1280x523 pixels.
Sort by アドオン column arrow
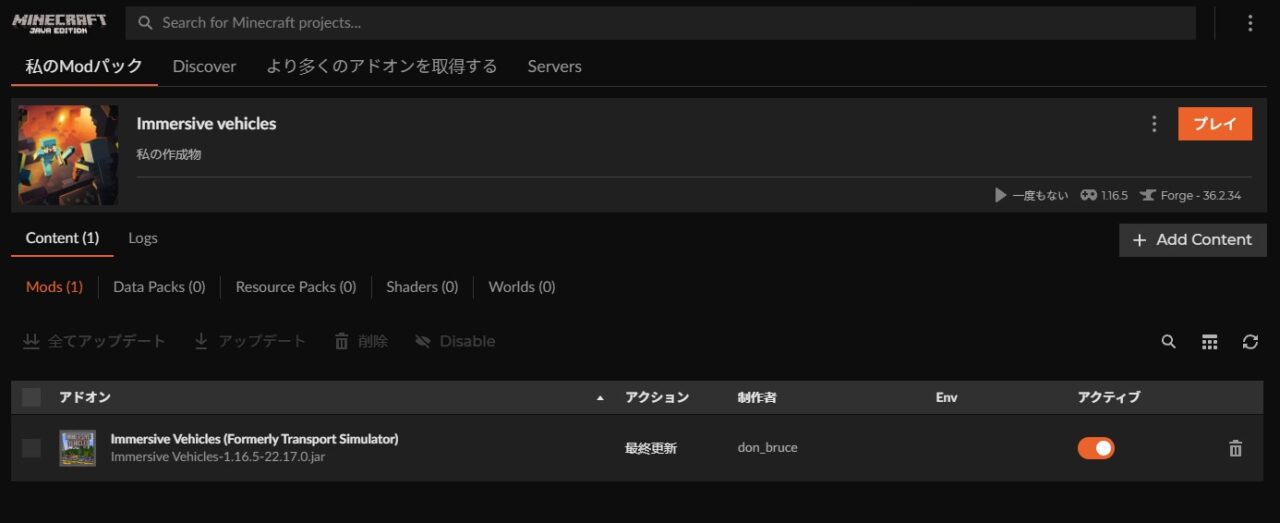pos(600,398)
